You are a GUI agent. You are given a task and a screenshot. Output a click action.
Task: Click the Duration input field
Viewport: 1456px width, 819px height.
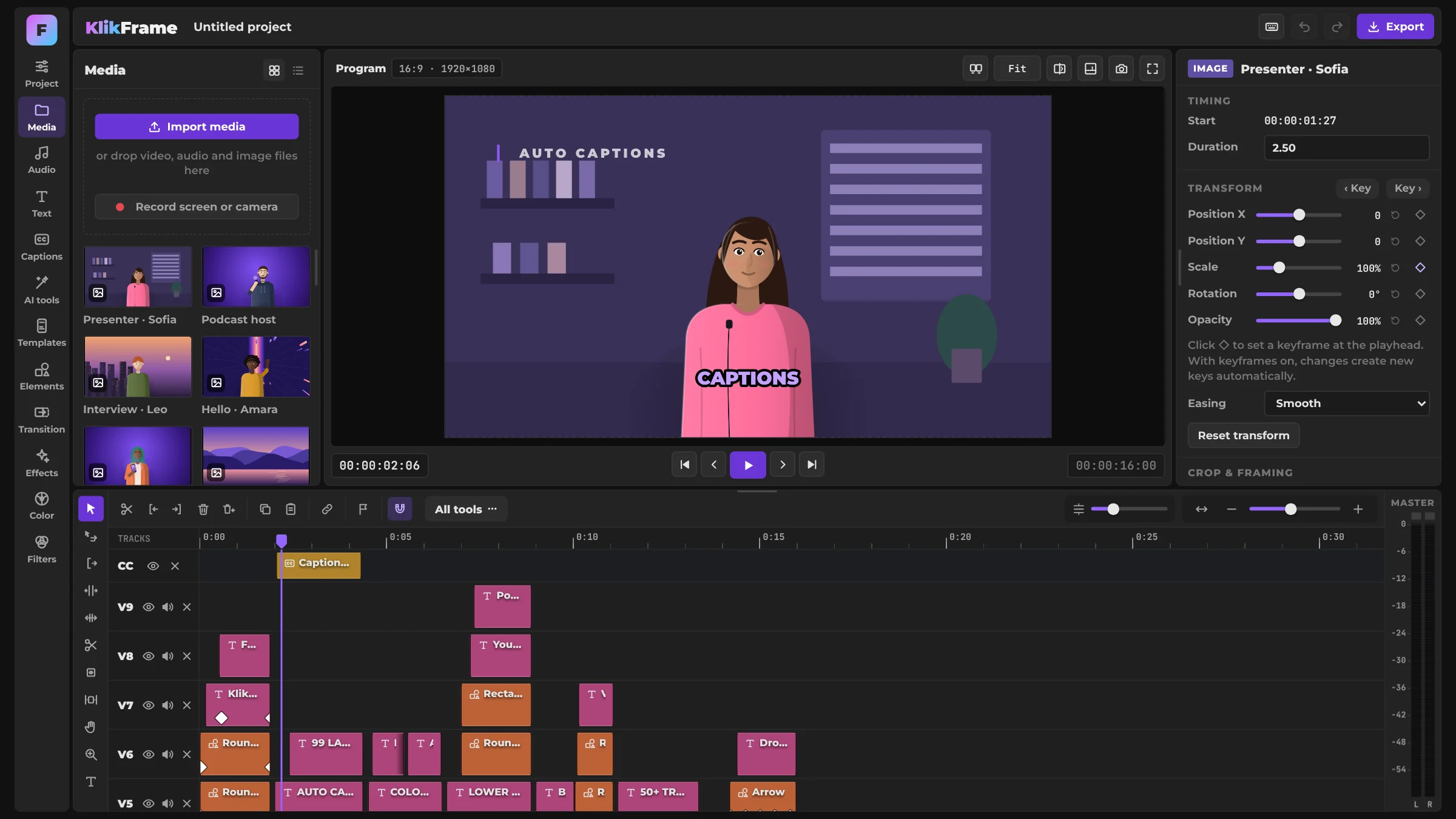click(1346, 148)
